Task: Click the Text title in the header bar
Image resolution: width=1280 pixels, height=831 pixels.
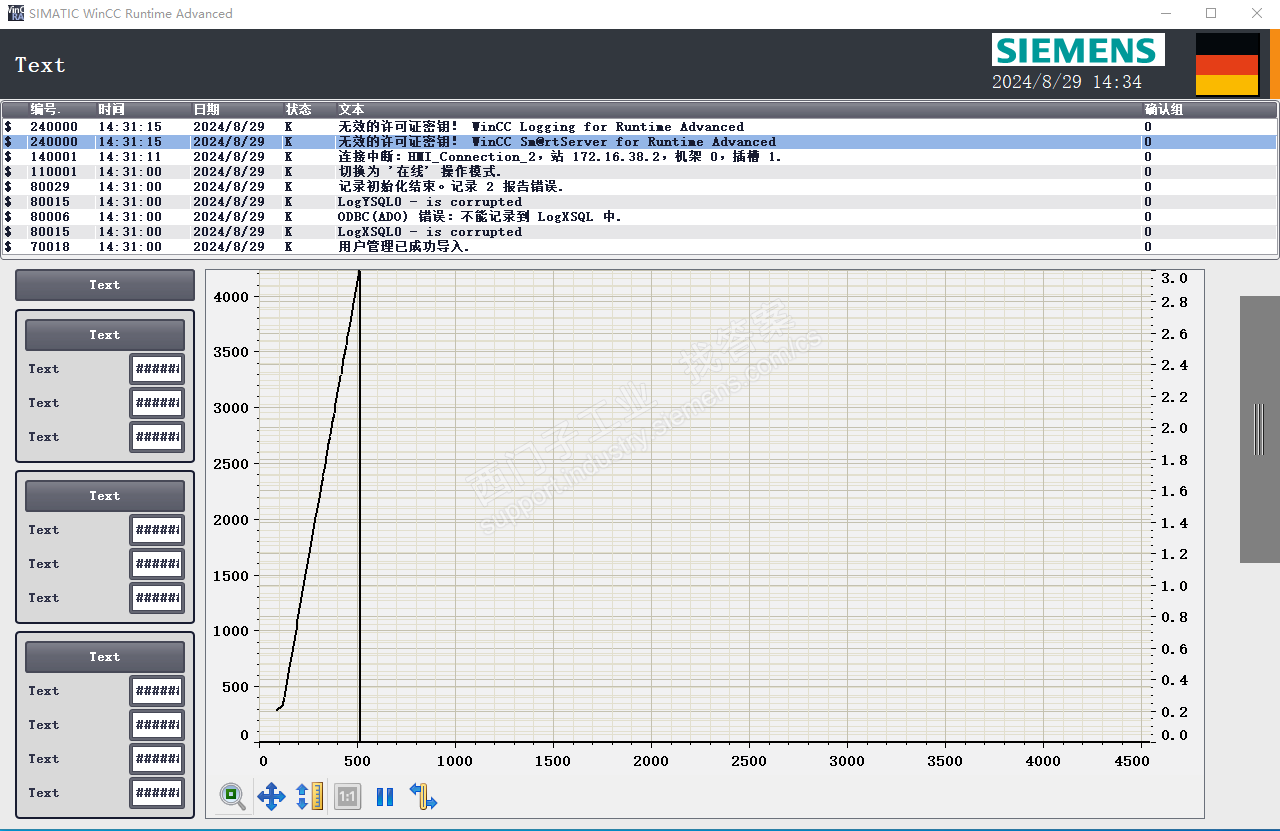Action: click(40, 65)
